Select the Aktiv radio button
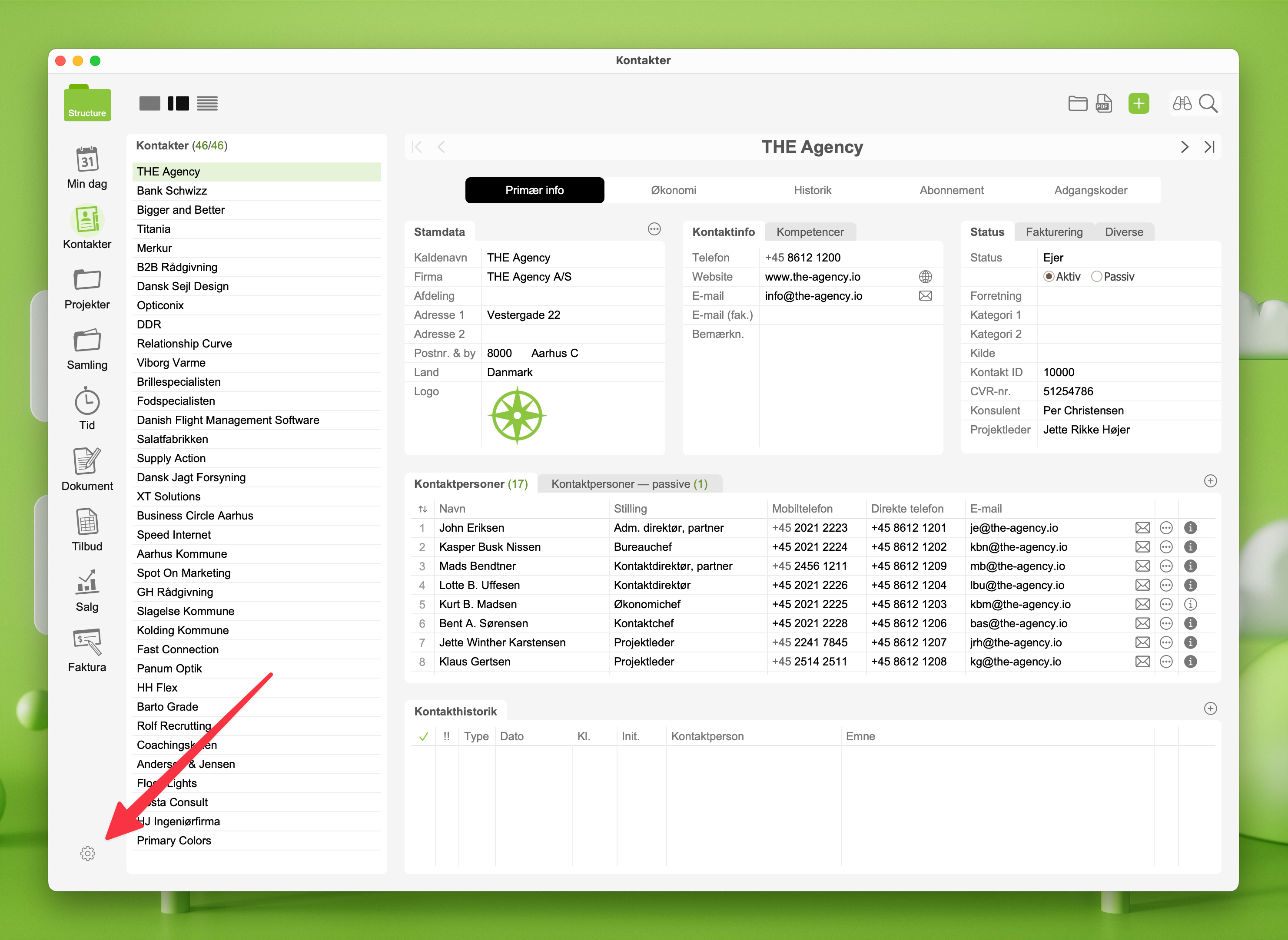This screenshot has height=940, width=1288. (1049, 277)
